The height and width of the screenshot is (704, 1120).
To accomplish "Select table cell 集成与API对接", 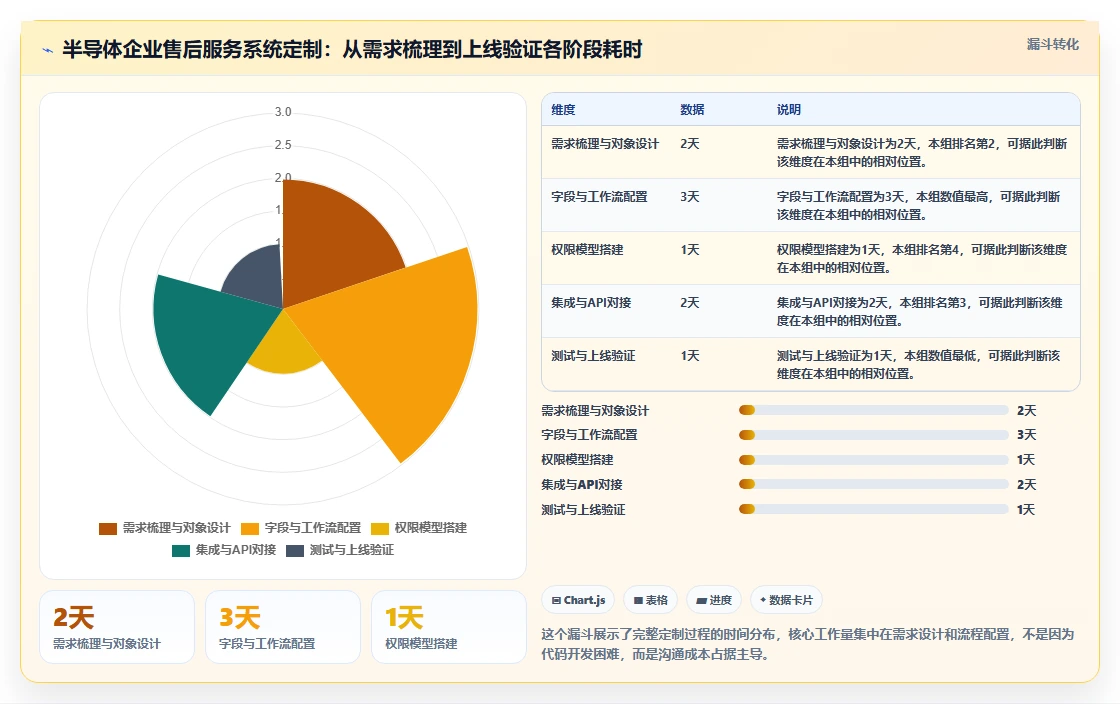I will (591, 303).
